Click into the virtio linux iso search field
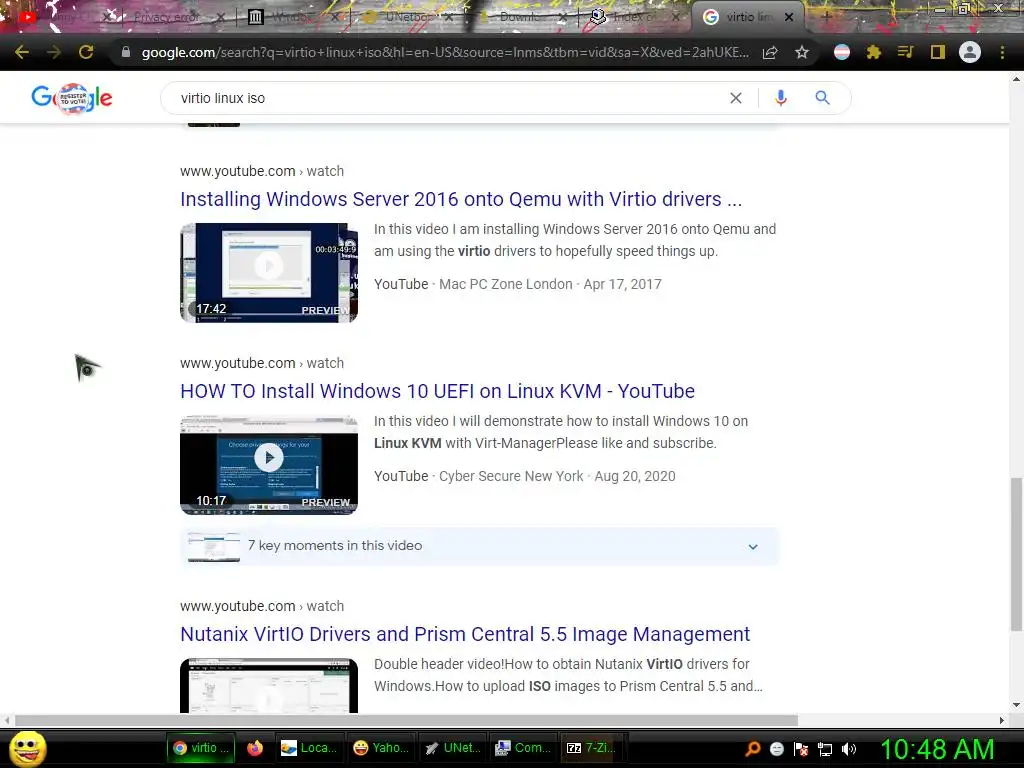The image size is (1024, 768). pyautogui.click(x=451, y=98)
